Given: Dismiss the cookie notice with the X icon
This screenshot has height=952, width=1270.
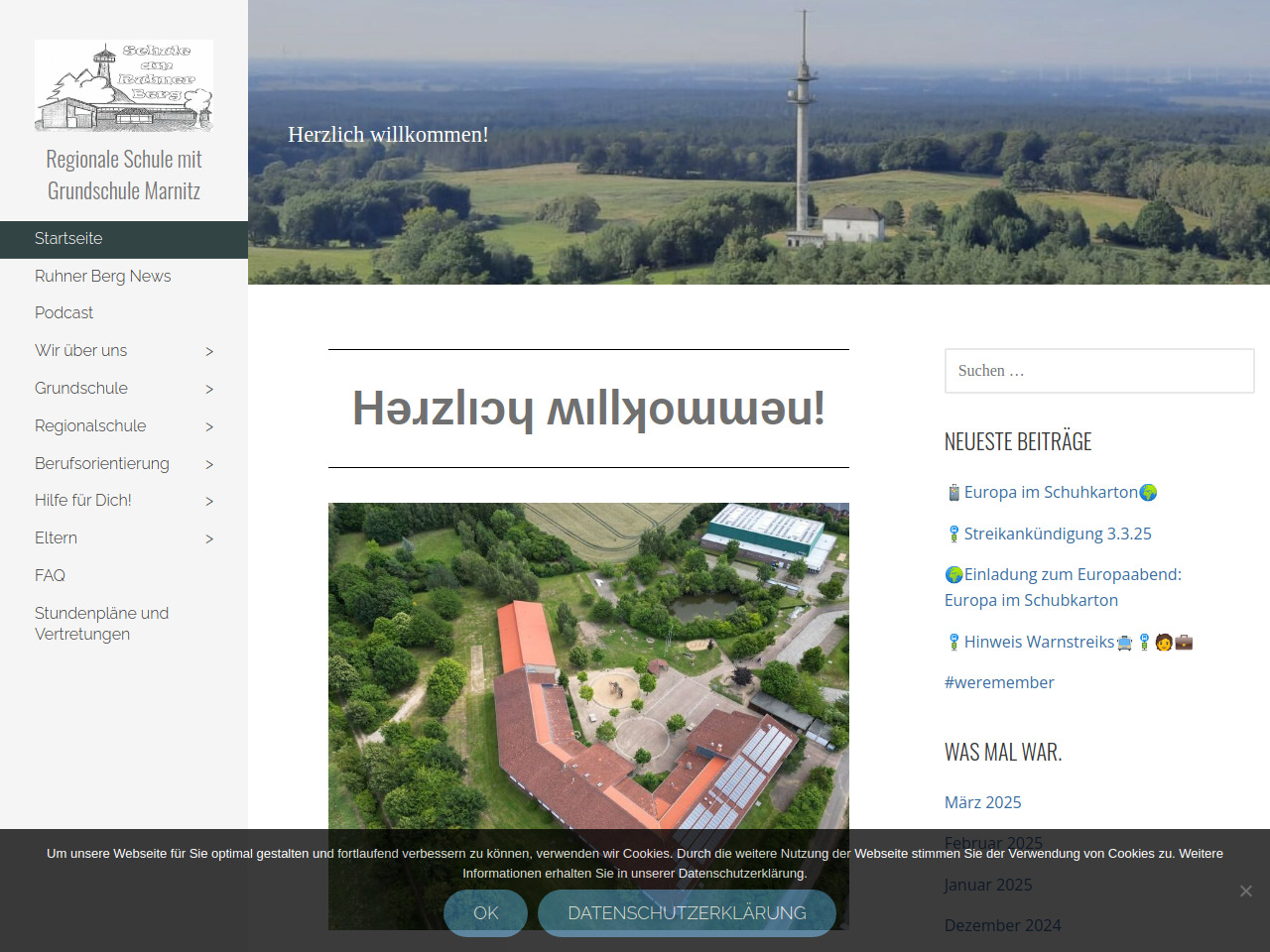Looking at the screenshot, I should [x=1245, y=891].
